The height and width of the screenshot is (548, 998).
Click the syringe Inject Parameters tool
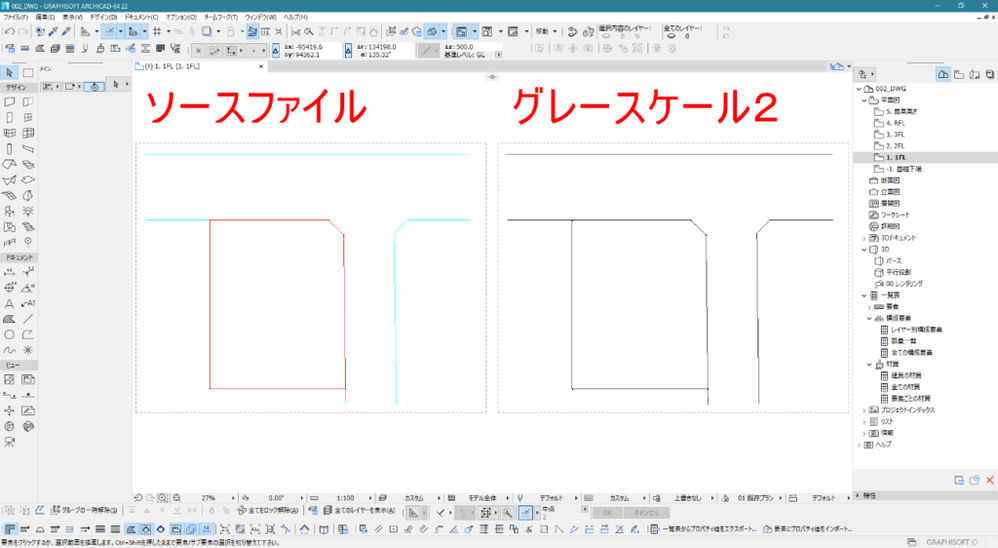(66, 31)
